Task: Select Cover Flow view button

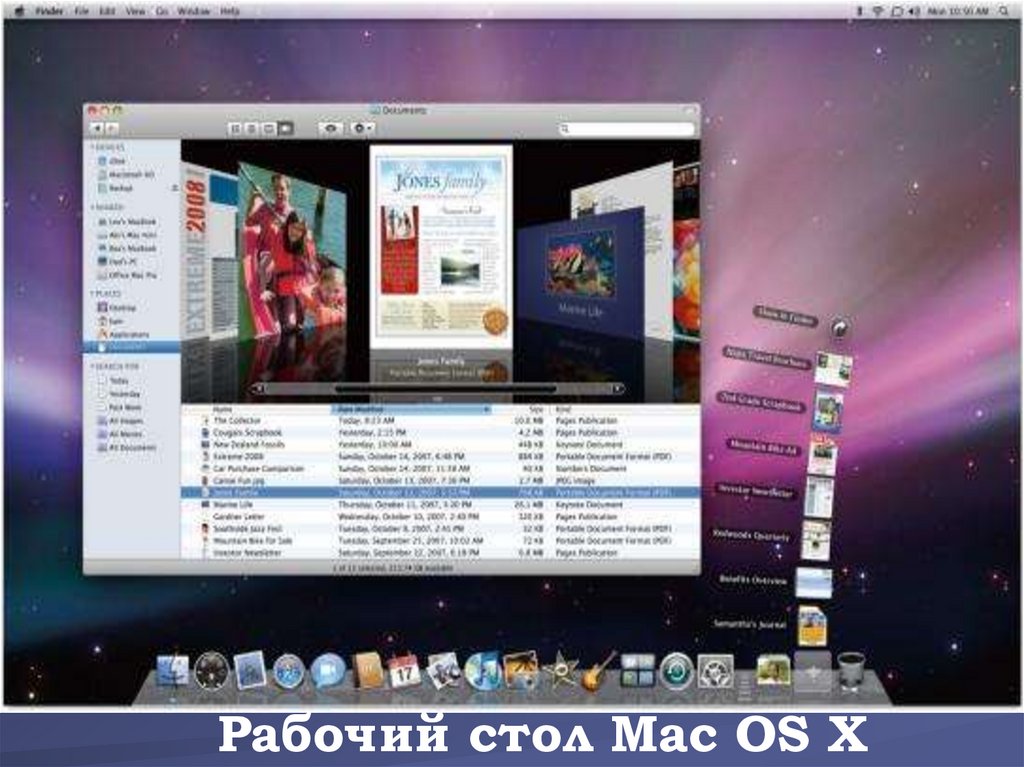Action: click(x=285, y=129)
